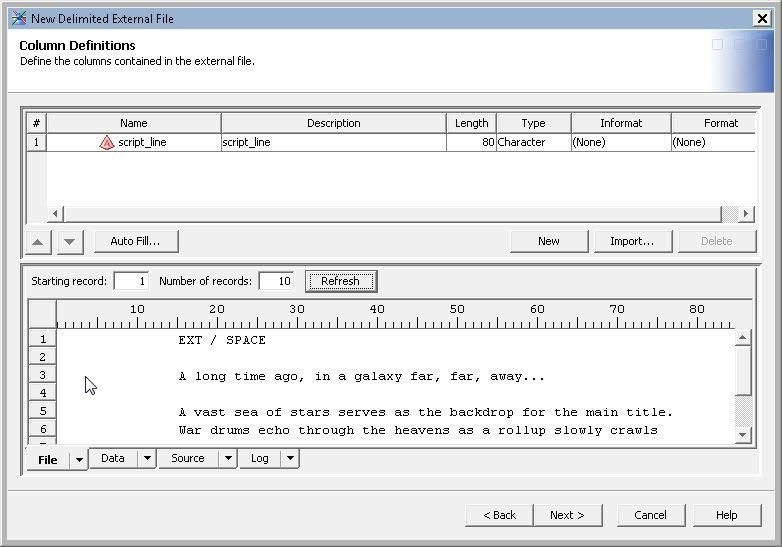Move selected column up with arrow button
This screenshot has width=782, height=547.
(x=38, y=242)
